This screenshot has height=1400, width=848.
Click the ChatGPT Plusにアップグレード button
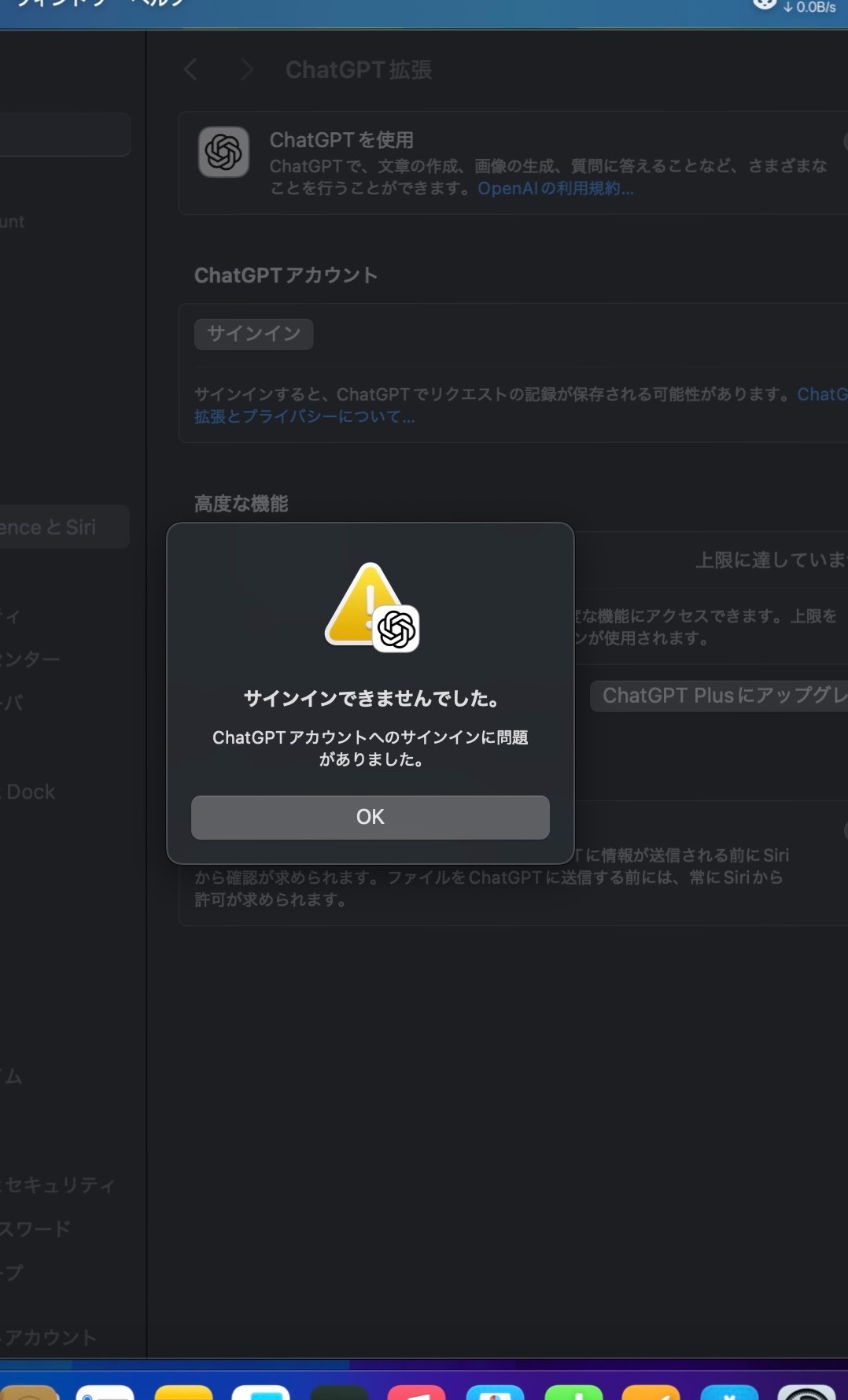pos(720,696)
